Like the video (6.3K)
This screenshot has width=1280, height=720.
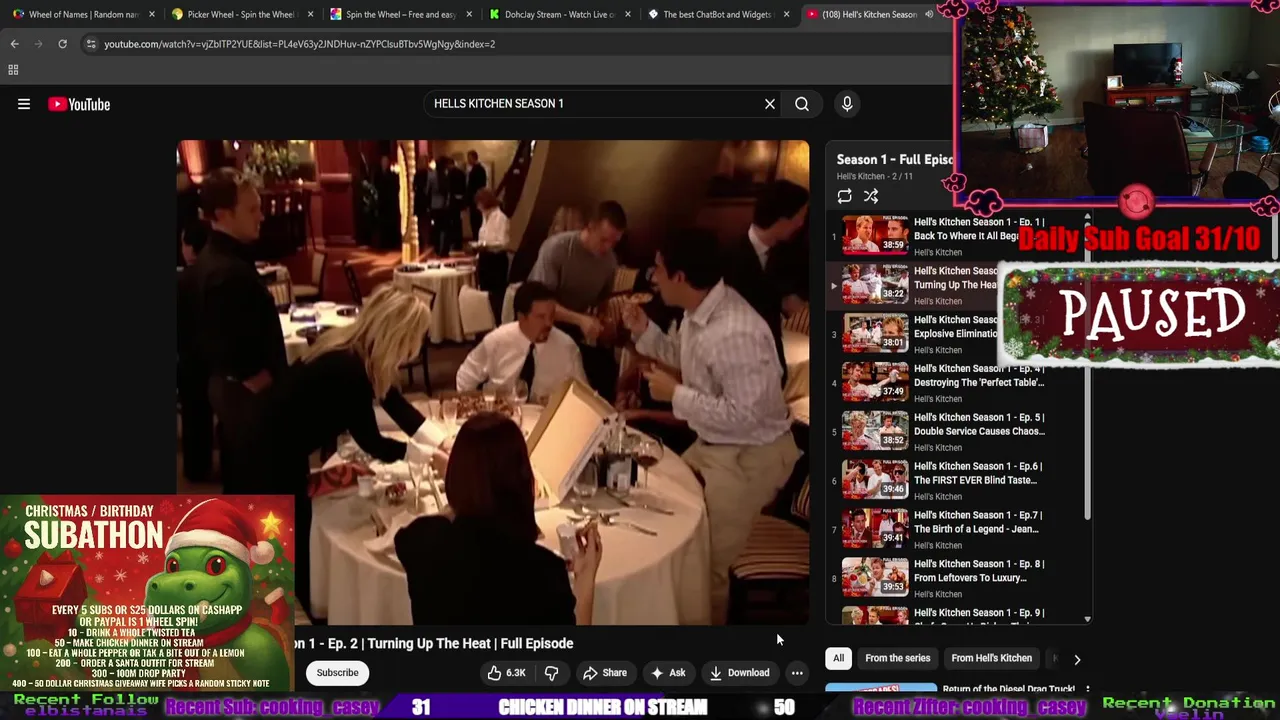tap(507, 673)
